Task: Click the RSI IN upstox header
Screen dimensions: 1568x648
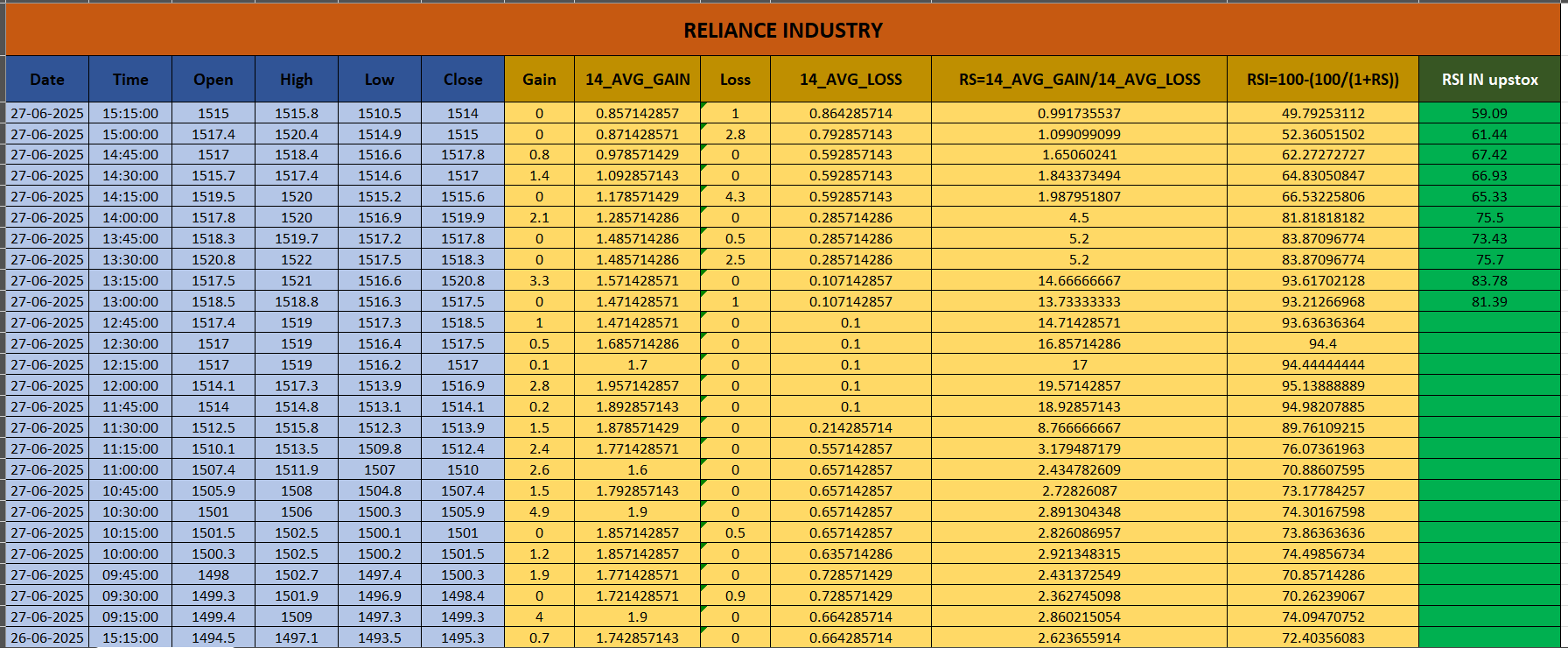Action: [1489, 80]
